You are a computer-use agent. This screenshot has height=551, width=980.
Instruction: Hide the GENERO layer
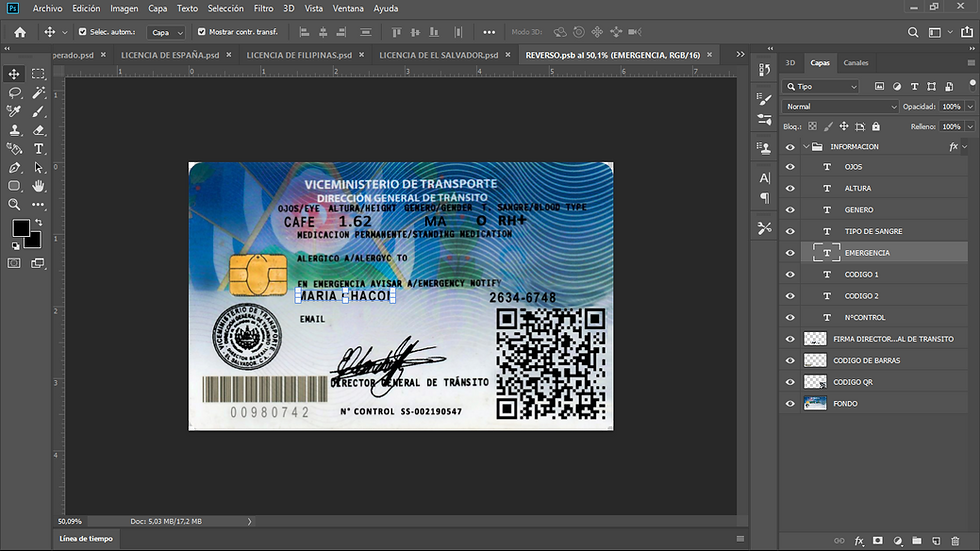[x=790, y=210]
